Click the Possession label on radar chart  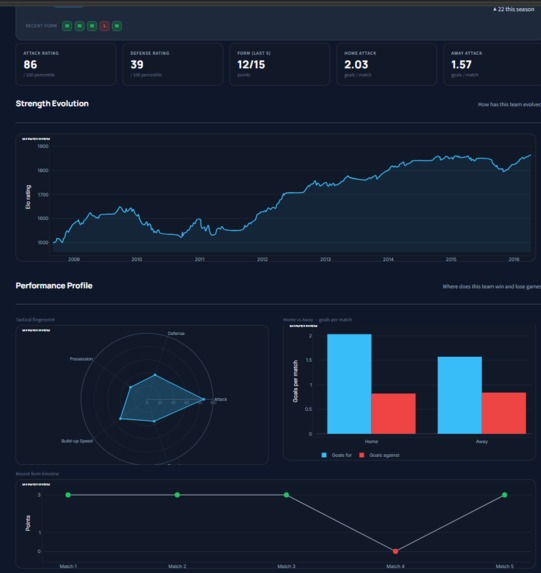coord(81,359)
